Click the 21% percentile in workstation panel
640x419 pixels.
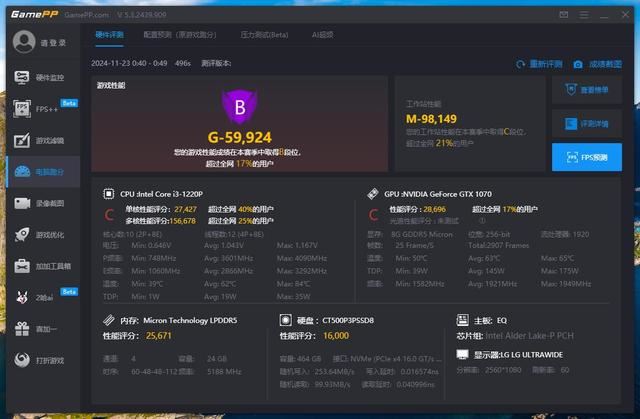444,143
